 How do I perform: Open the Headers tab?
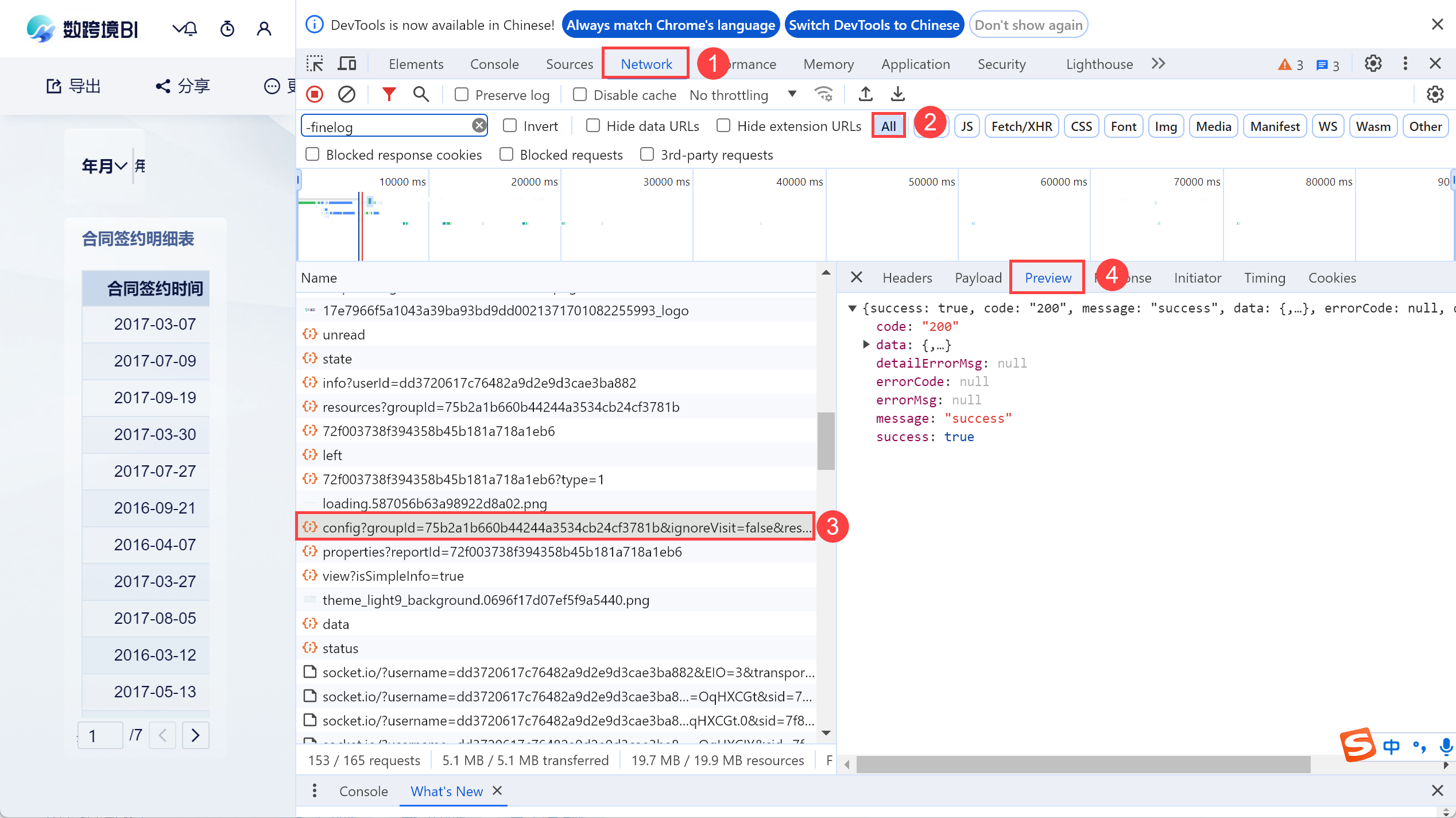[x=907, y=278]
